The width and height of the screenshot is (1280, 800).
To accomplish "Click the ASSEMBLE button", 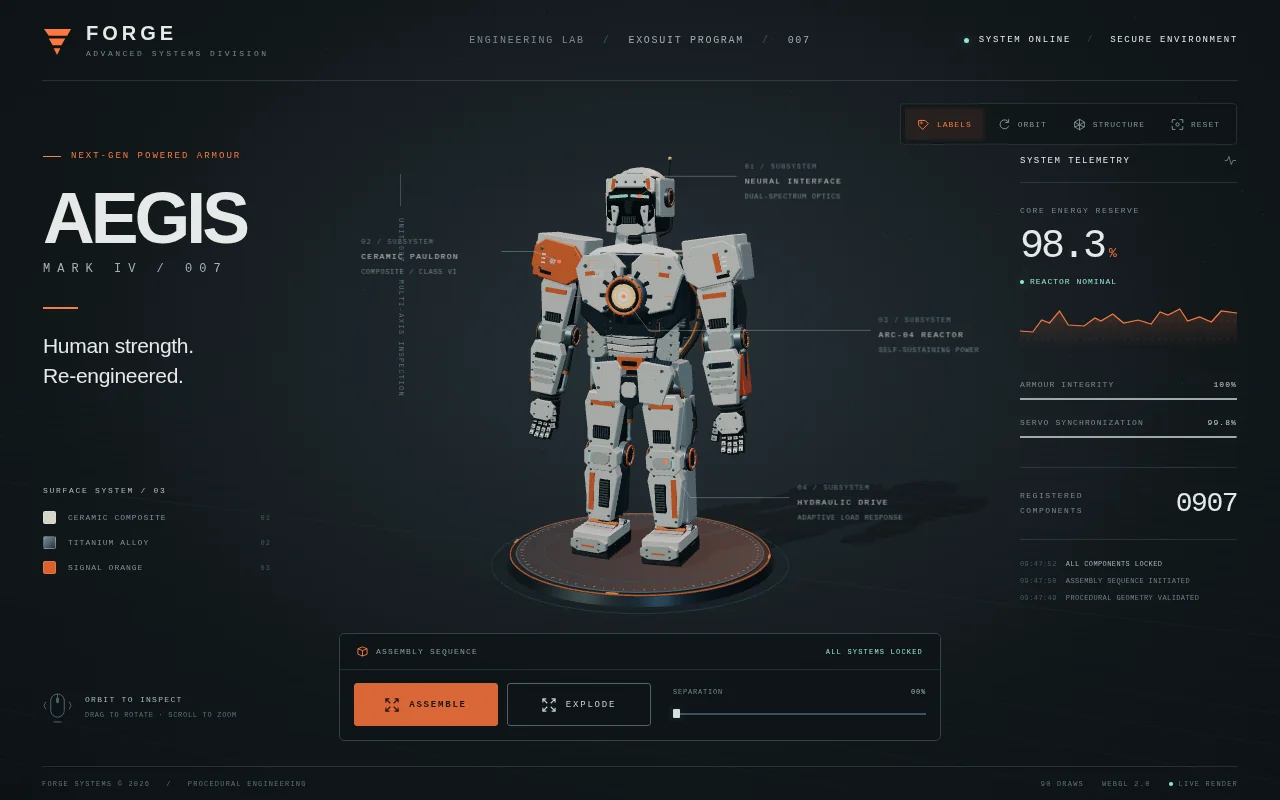I will (426, 704).
